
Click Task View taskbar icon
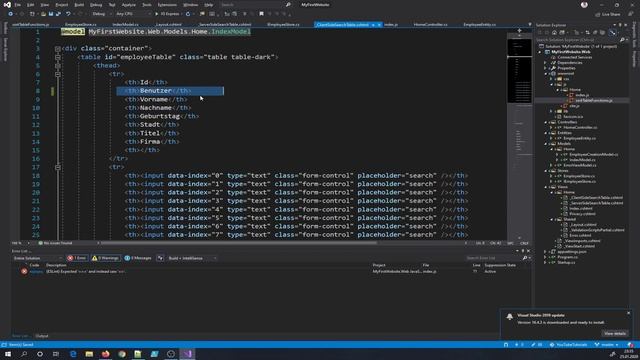point(56,354)
